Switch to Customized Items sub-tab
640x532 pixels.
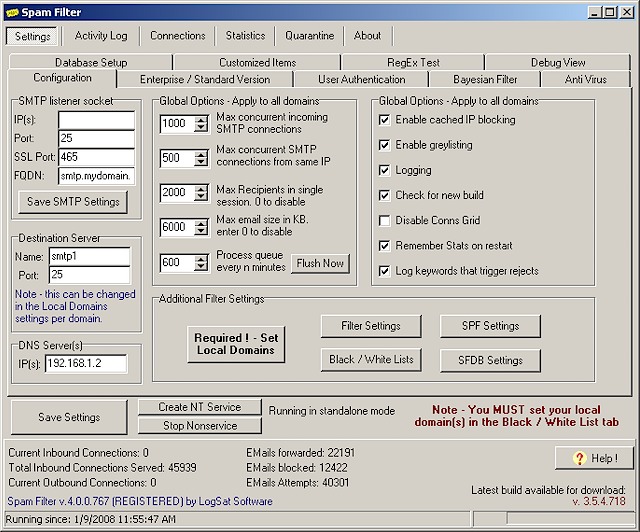pyautogui.click(x=258, y=62)
